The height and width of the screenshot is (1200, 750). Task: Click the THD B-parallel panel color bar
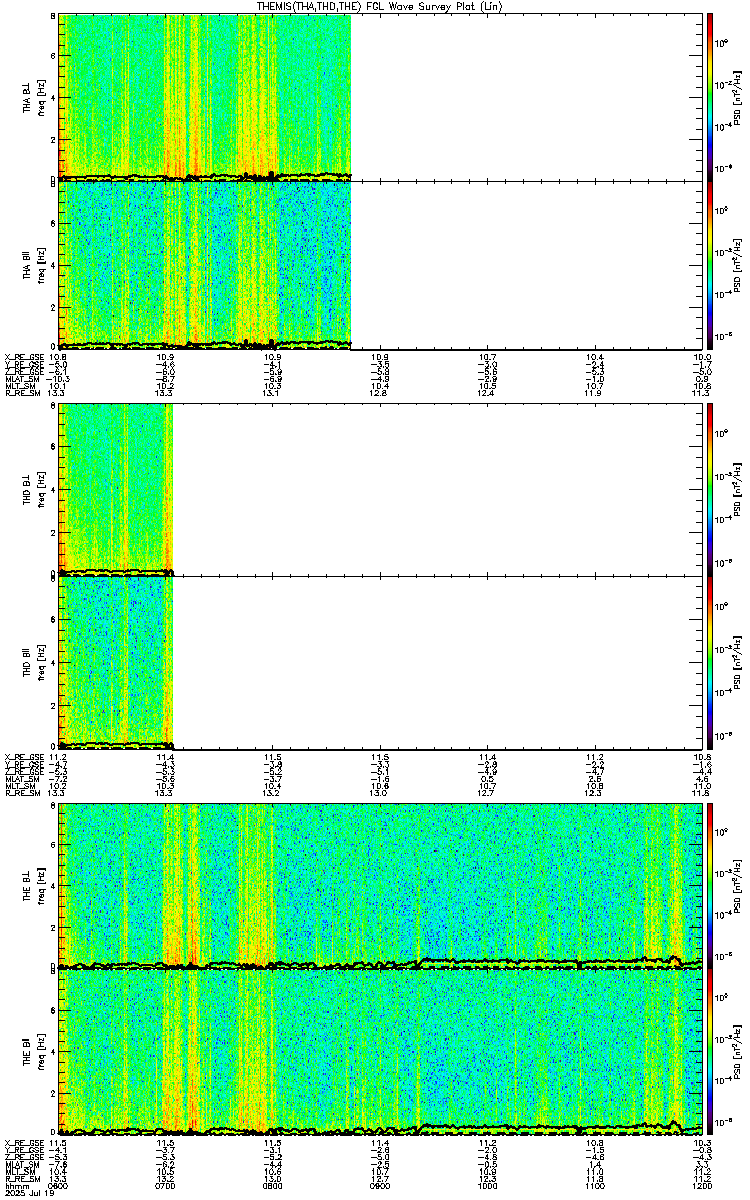(x=710, y=661)
